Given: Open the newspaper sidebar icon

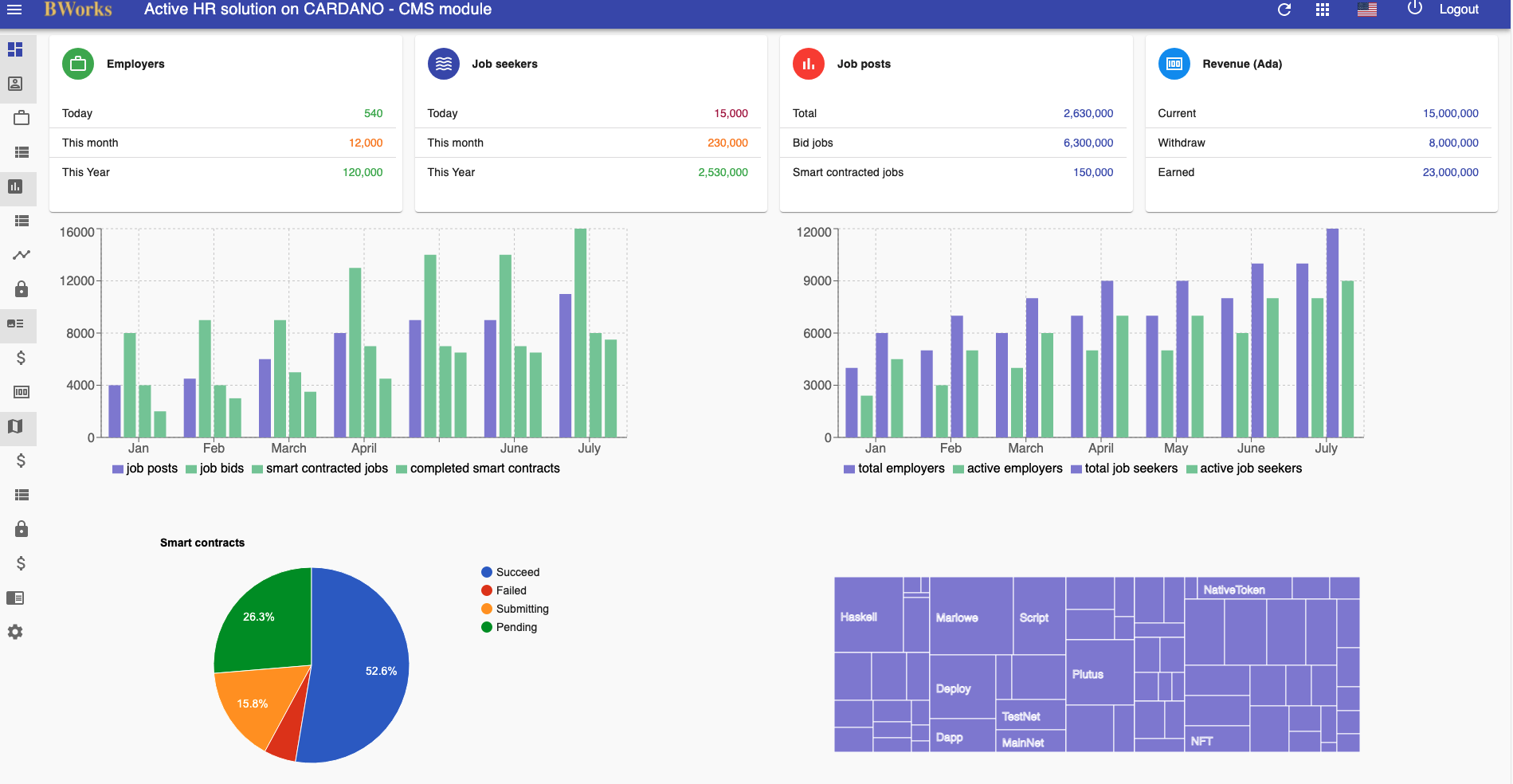Looking at the screenshot, I should 15,598.
